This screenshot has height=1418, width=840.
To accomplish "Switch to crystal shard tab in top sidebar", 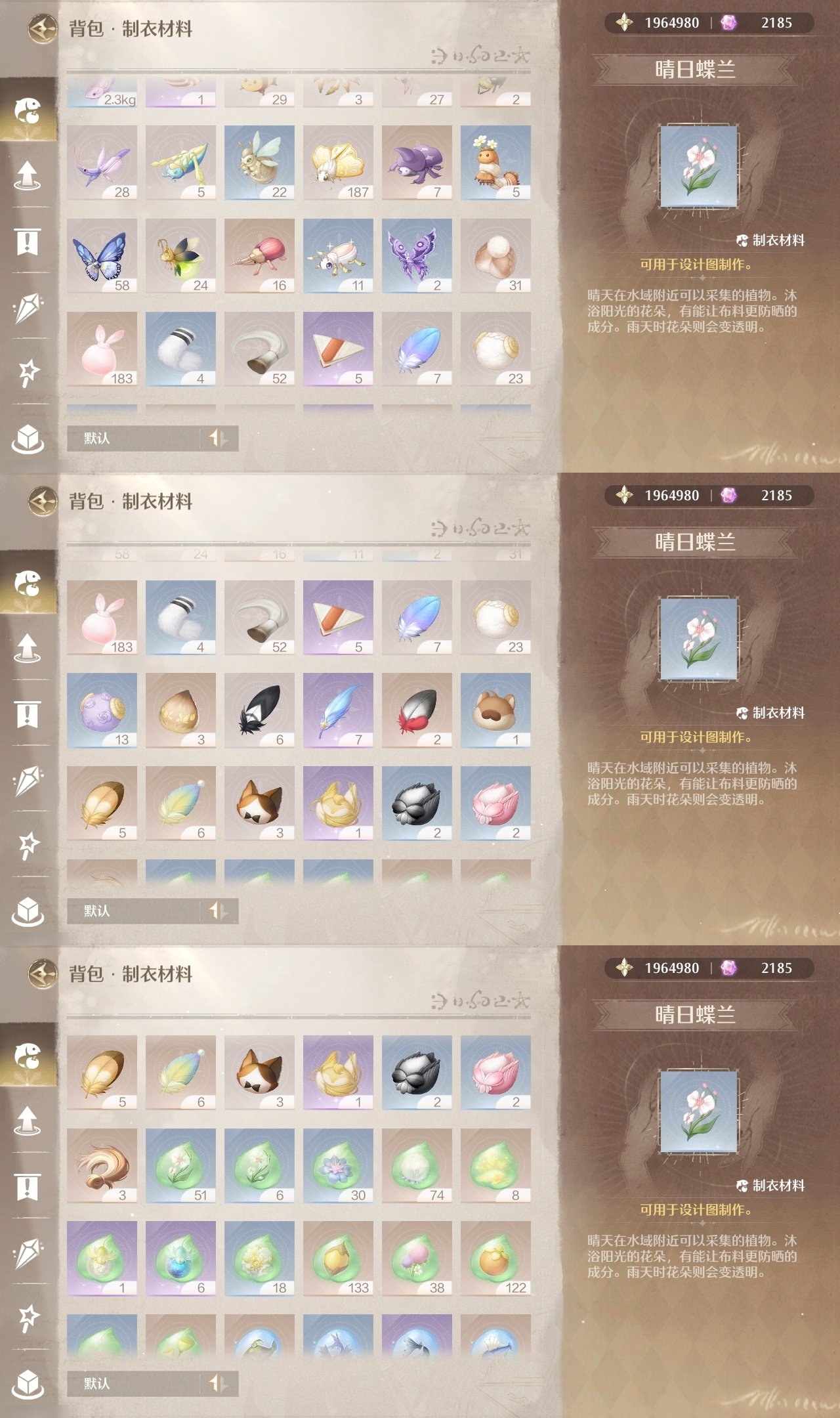I will (x=28, y=307).
